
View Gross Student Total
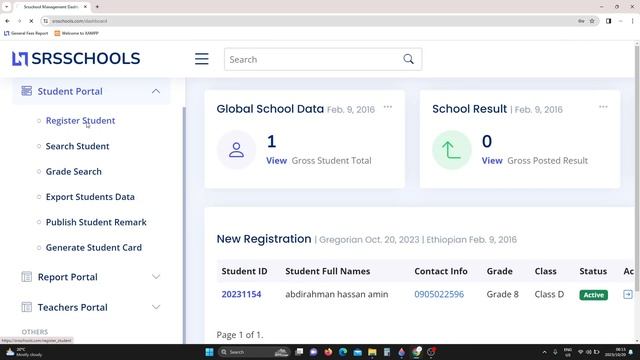276,161
